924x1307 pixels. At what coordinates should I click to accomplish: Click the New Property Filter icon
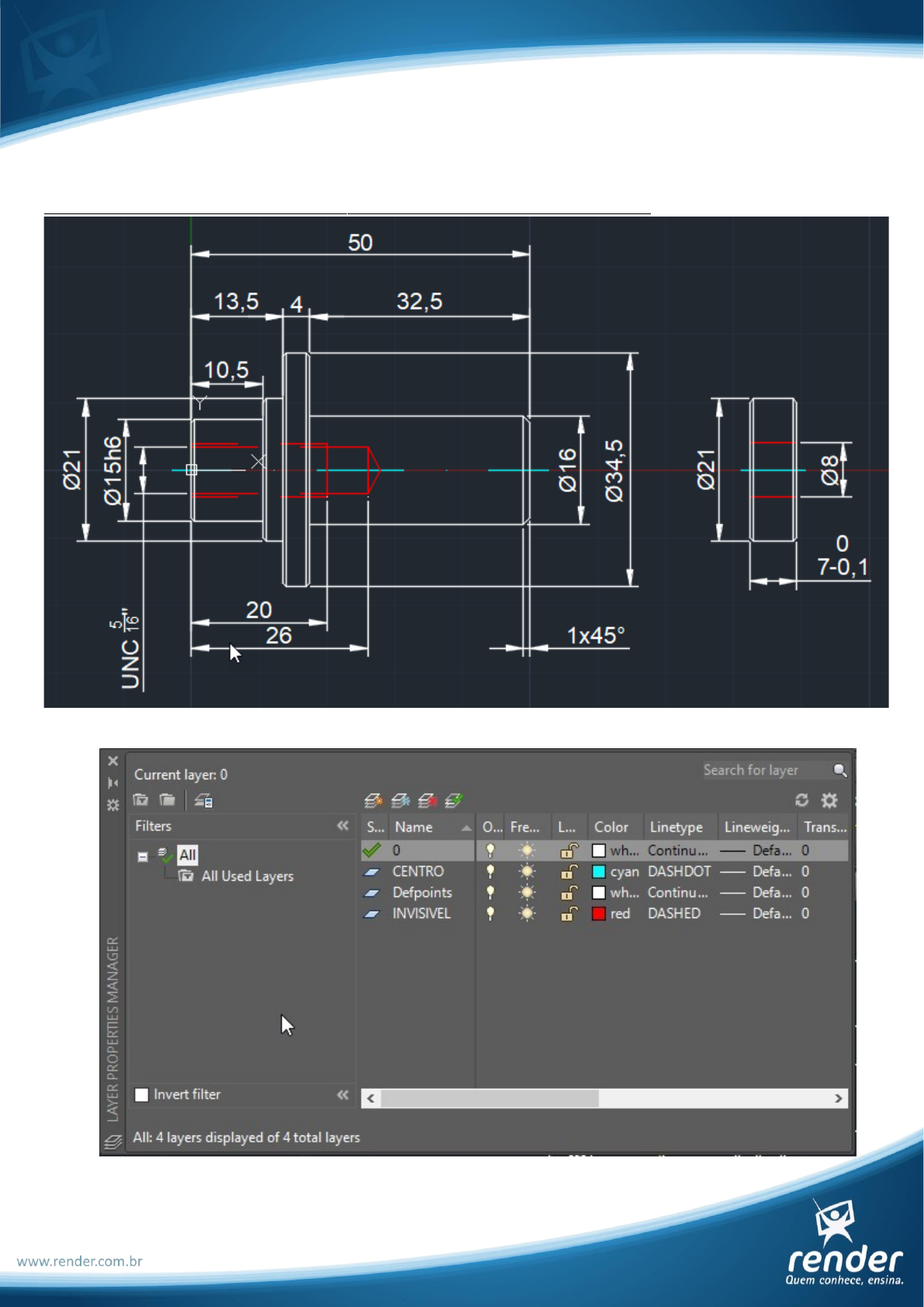140,800
